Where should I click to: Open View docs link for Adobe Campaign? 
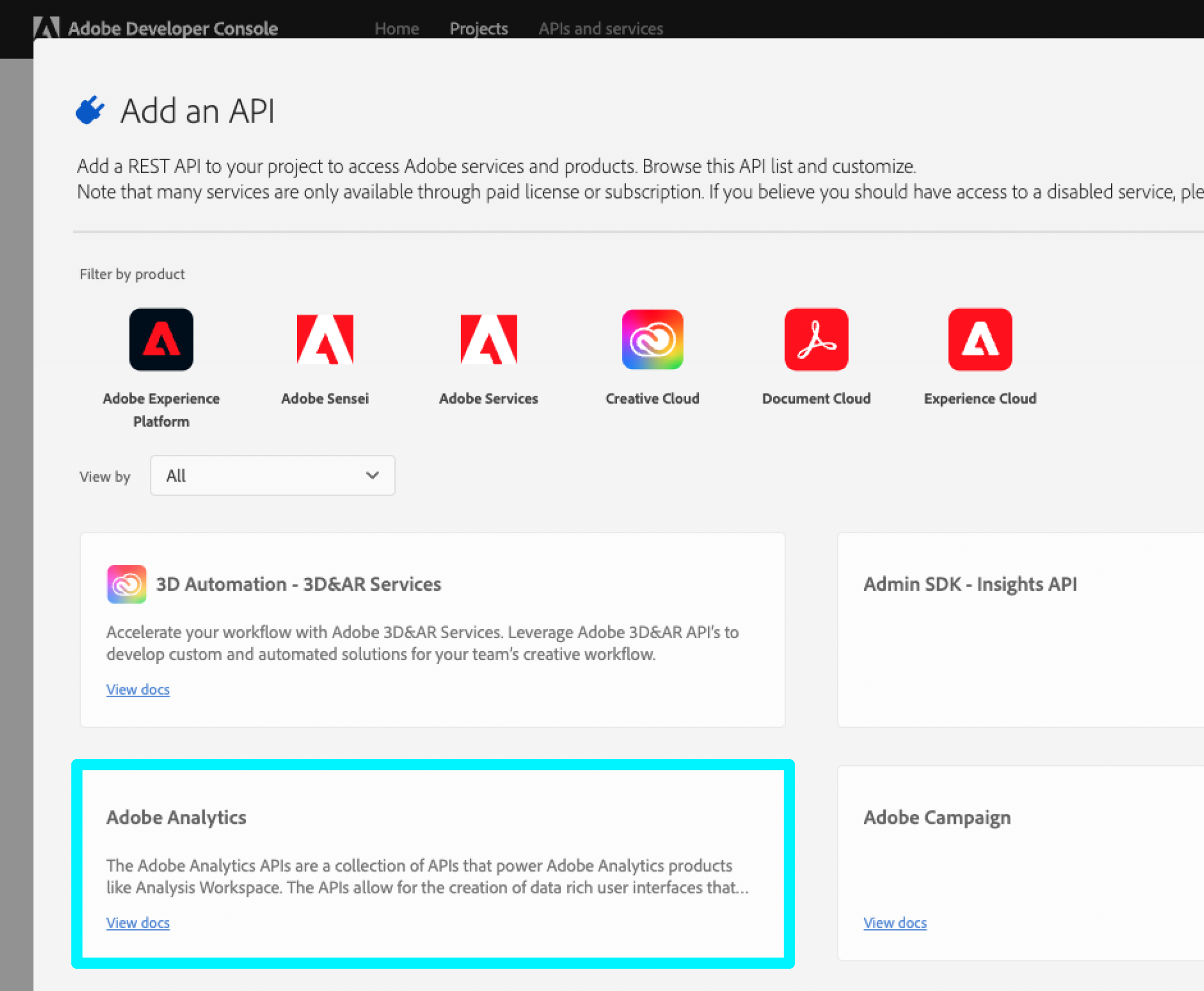click(895, 923)
